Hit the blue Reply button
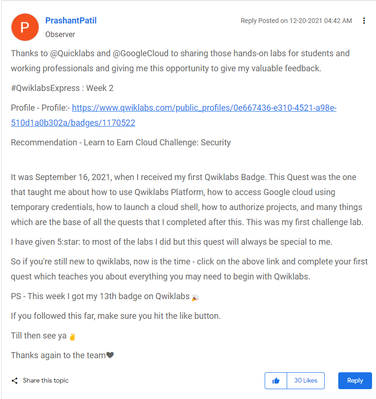The height and width of the screenshot is (399, 376). click(x=355, y=380)
